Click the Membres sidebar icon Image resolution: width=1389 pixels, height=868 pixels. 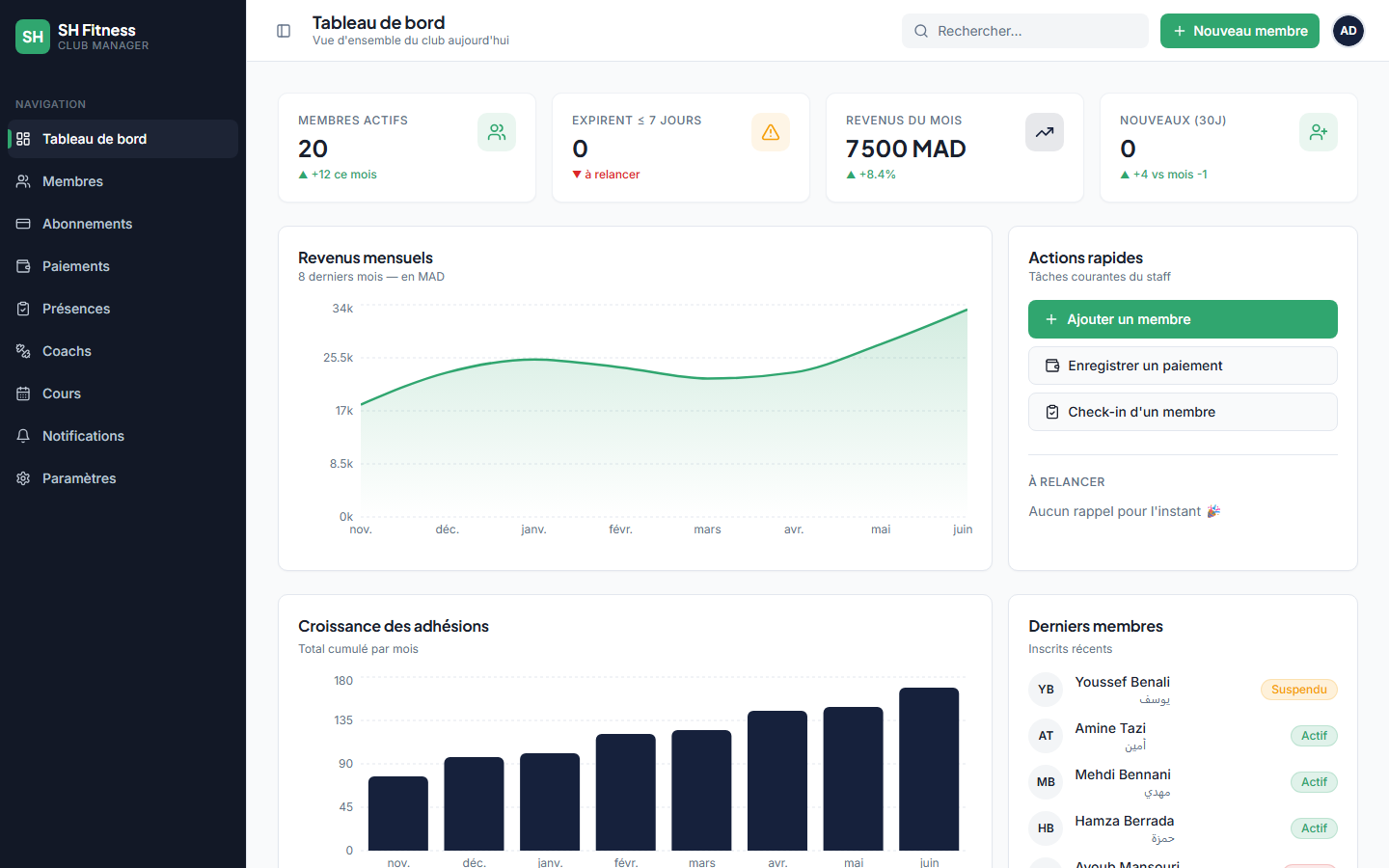coord(23,181)
